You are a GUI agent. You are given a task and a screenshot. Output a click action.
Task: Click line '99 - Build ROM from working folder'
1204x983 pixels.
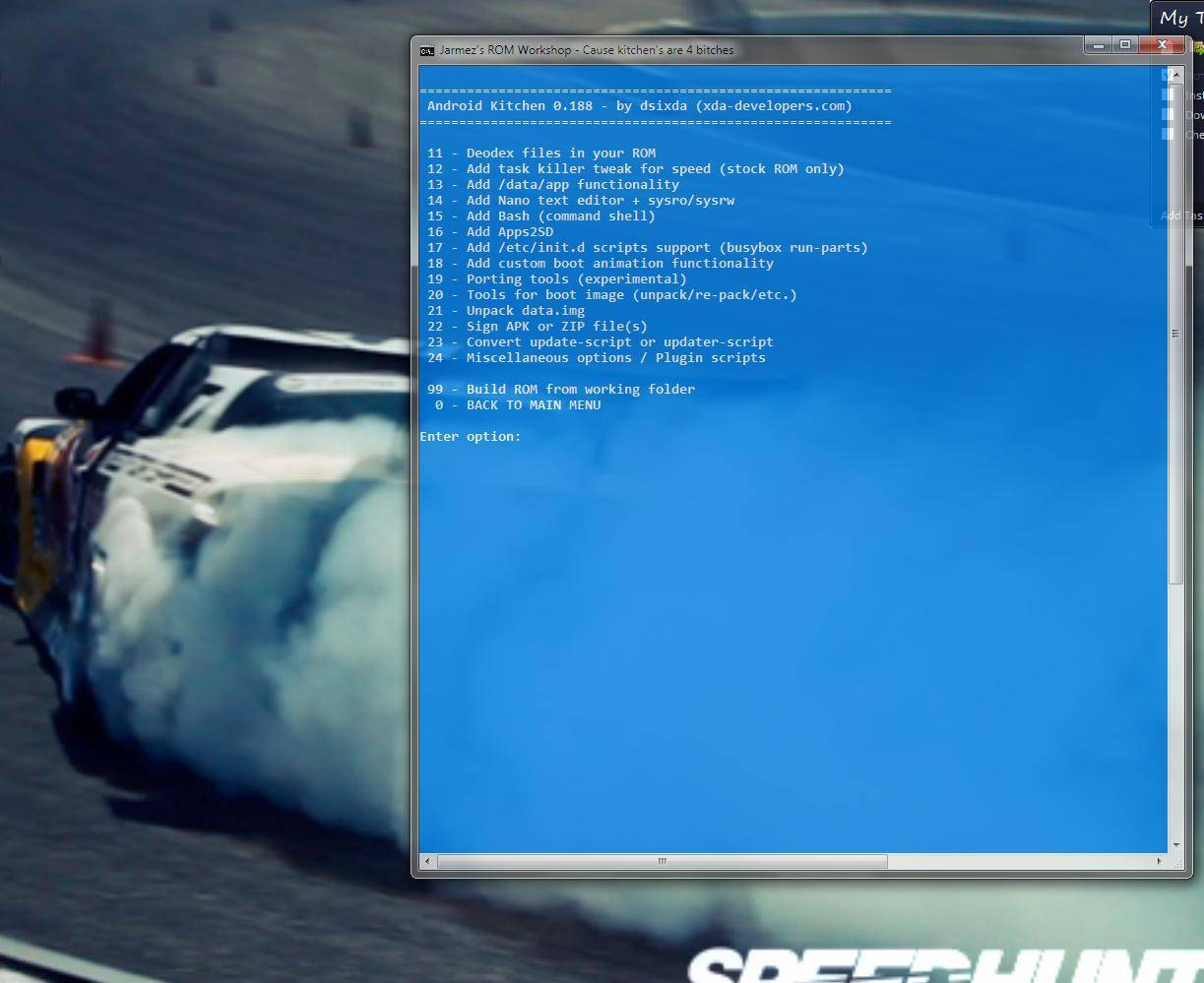tap(561, 389)
